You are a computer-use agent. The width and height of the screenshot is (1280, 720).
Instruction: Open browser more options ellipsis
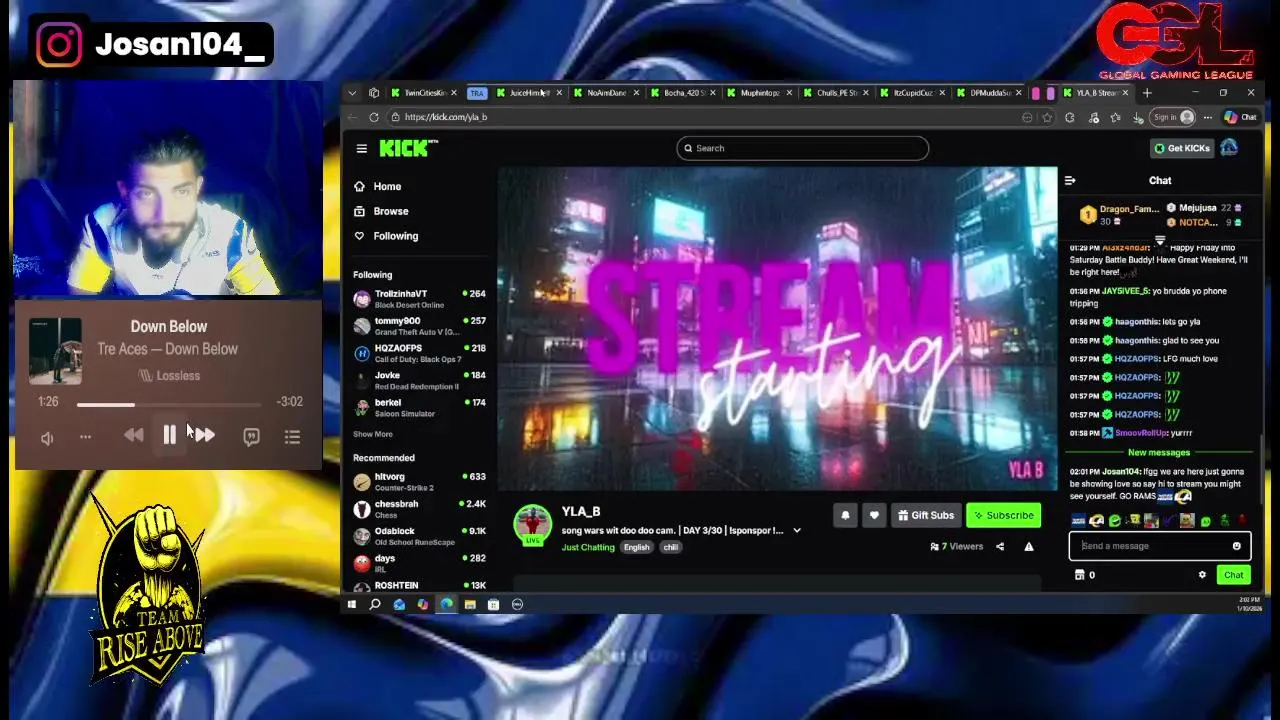point(1208,117)
